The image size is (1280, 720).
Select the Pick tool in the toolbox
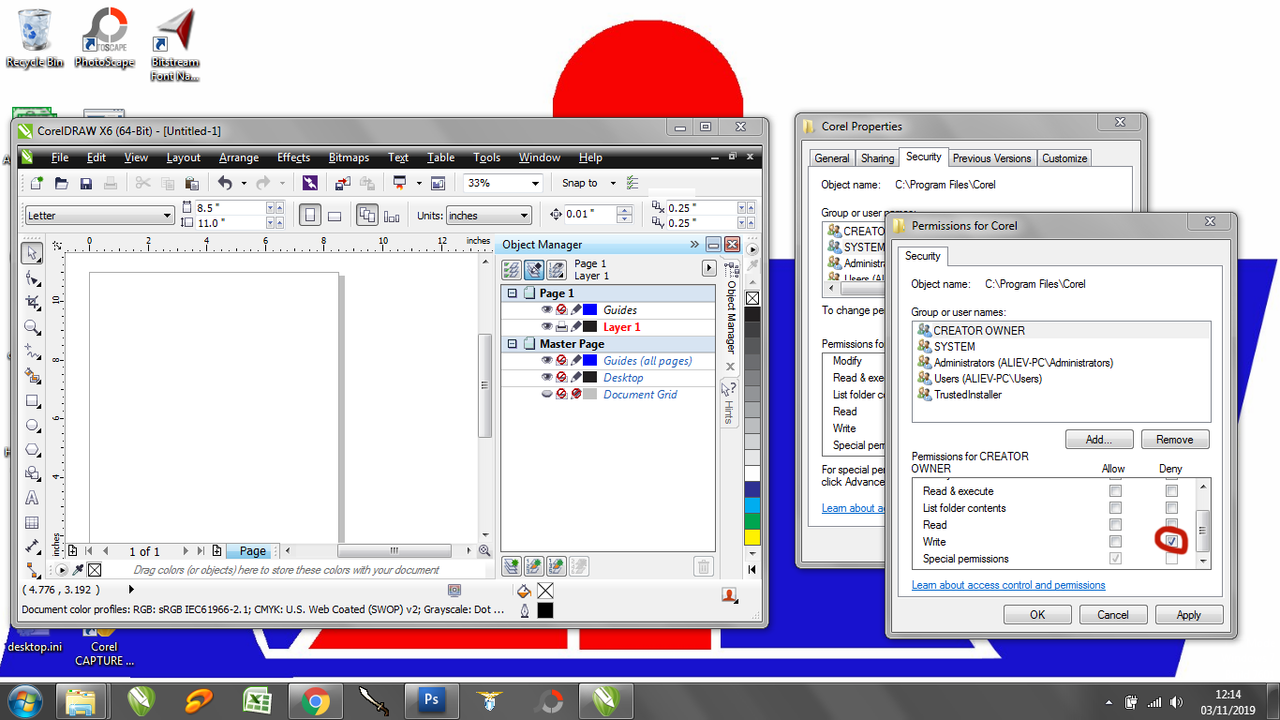click(x=32, y=253)
